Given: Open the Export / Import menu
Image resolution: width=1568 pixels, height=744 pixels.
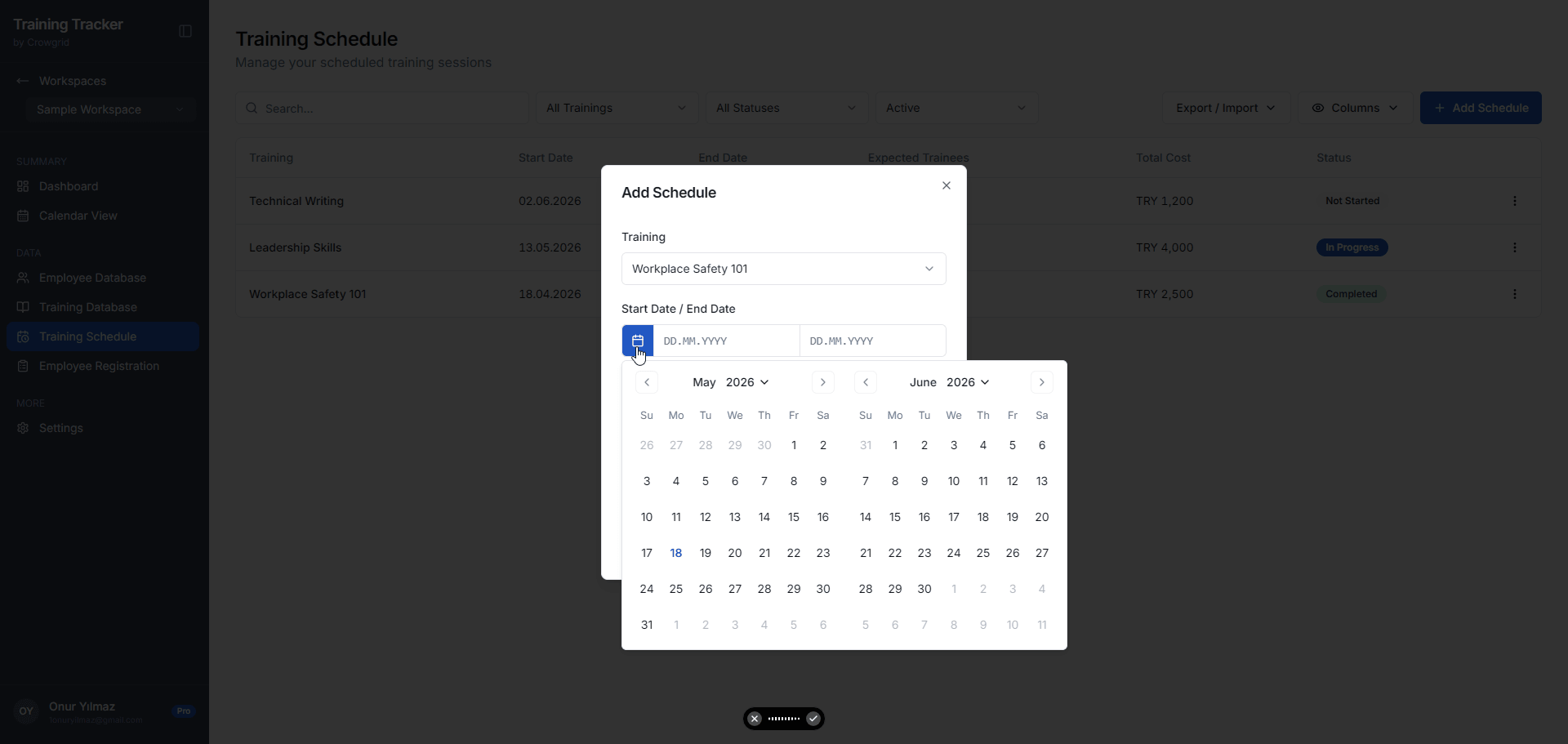Looking at the screenshot, I should point(1226,108).
